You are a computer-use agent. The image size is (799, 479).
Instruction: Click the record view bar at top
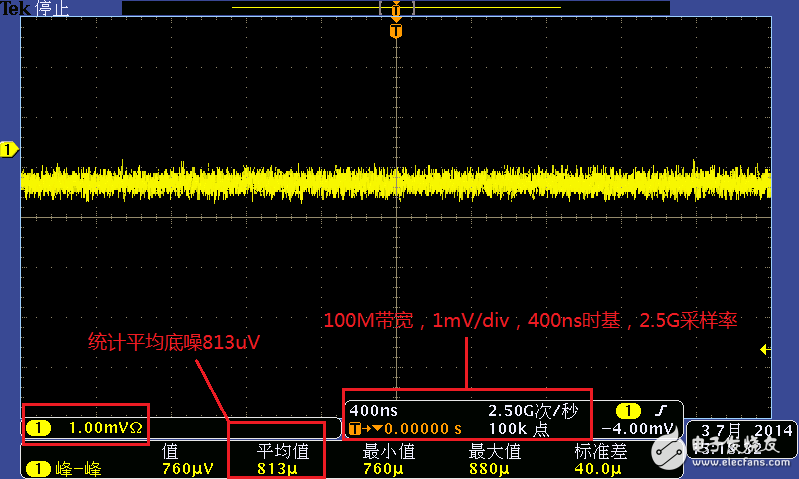pos(396,8)
